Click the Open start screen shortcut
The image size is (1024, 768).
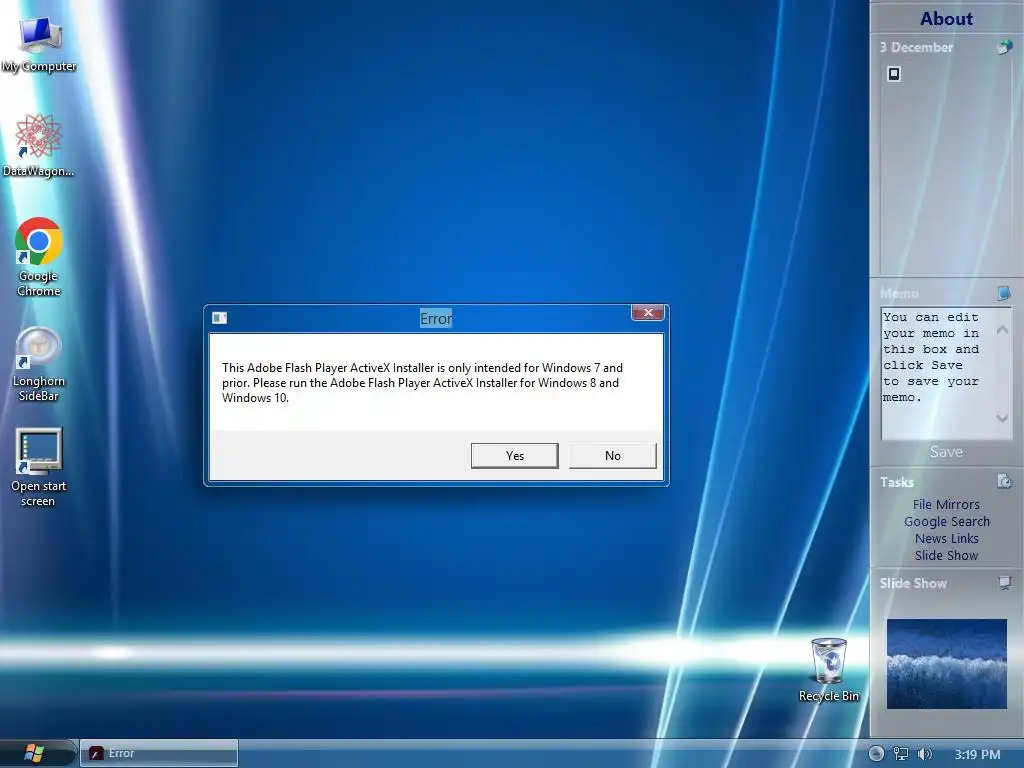39,468
